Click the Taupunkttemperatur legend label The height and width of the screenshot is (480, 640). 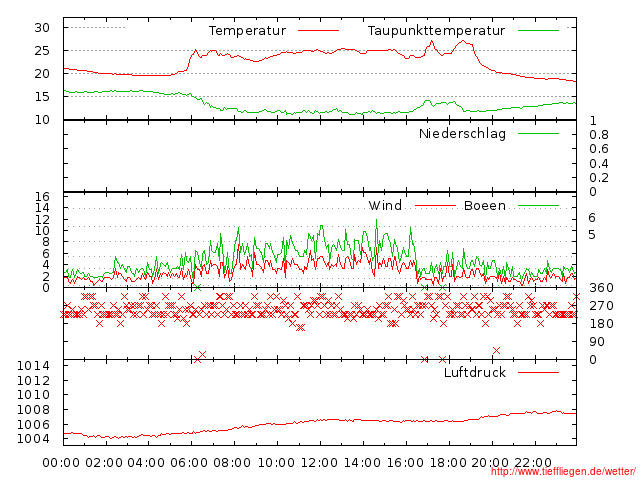tap(436, 31)
